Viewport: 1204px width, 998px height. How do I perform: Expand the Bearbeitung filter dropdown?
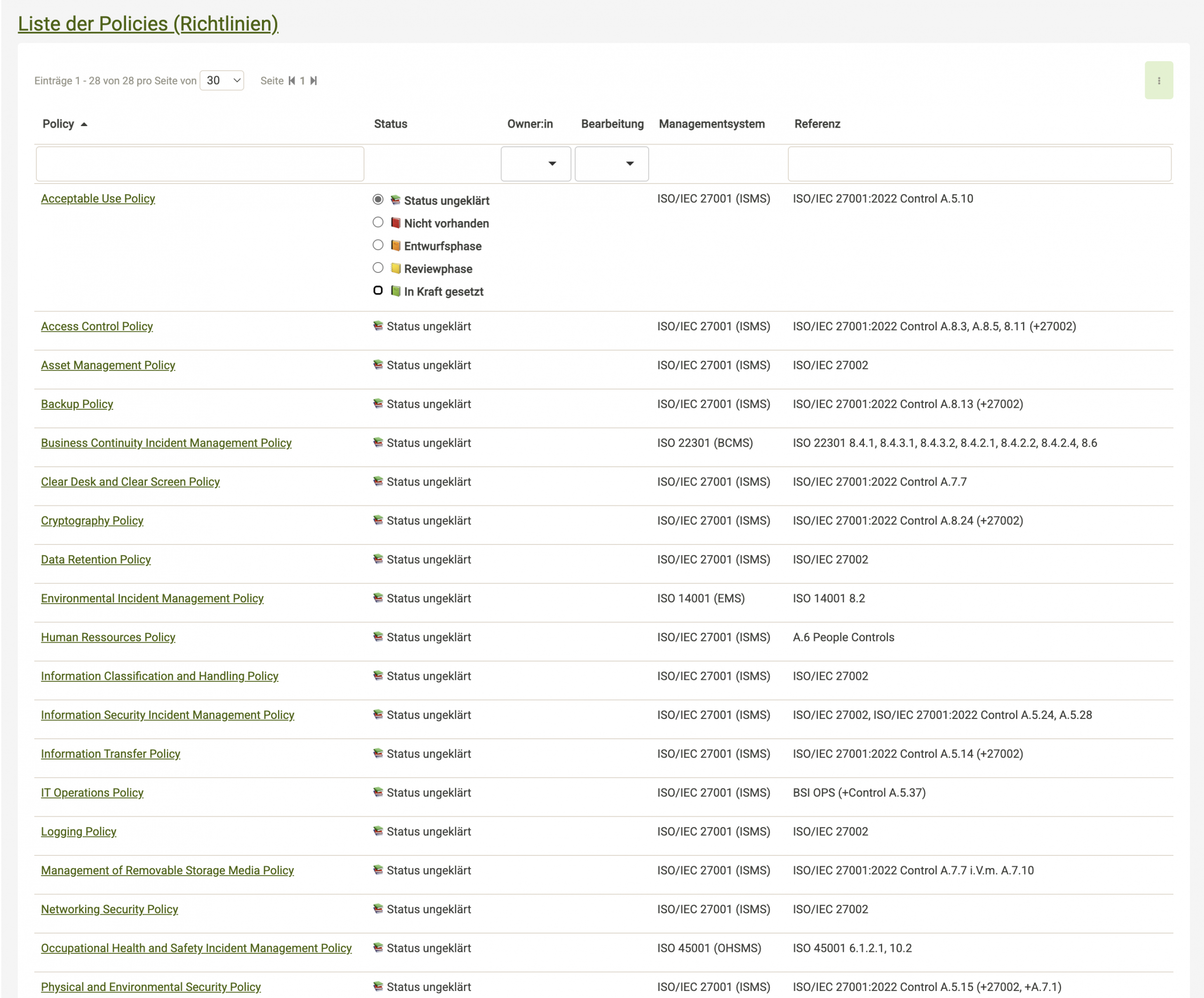(x=611, y=164)
